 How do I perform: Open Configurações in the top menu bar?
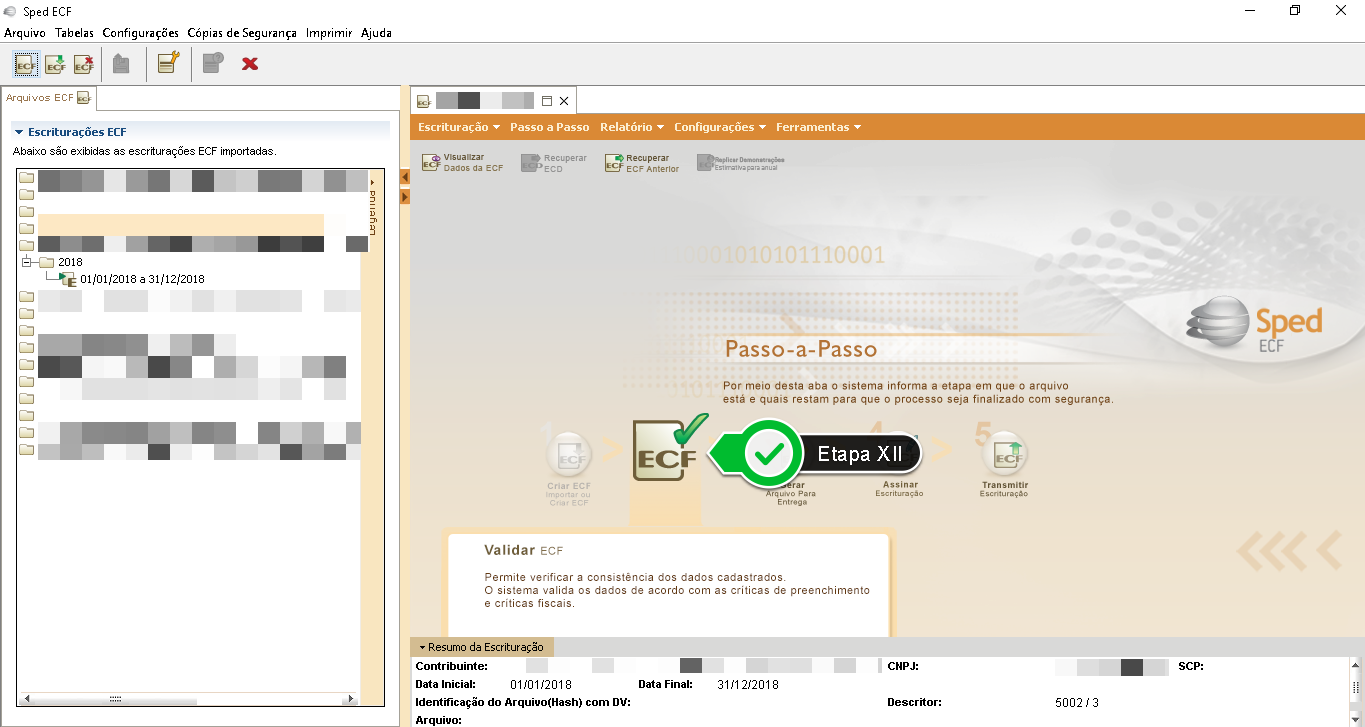(140, 33)
